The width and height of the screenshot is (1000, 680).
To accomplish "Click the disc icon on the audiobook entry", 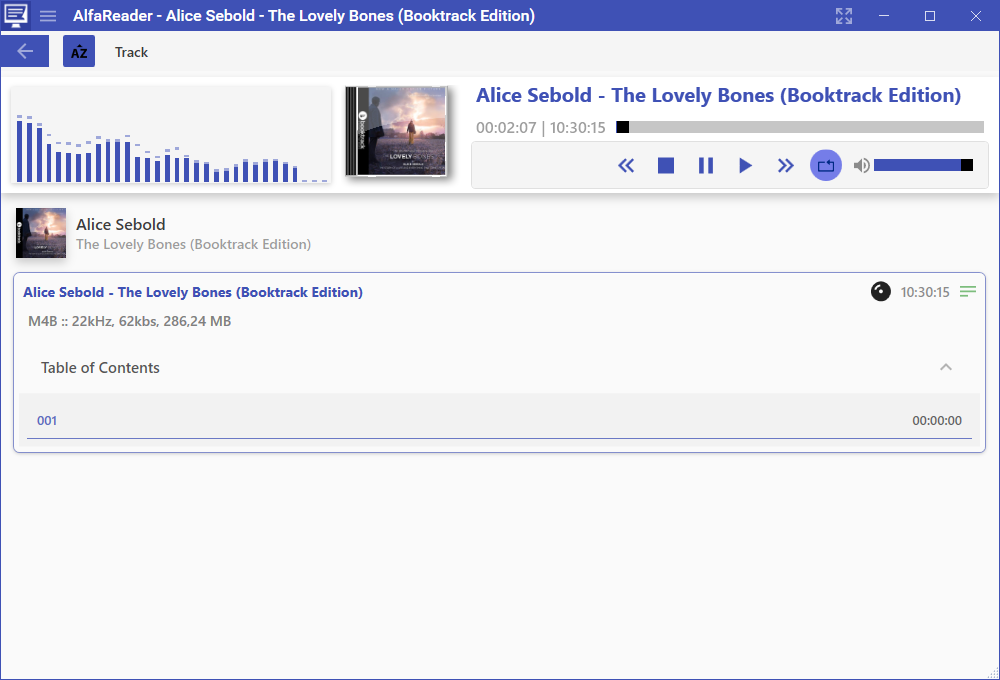I will click(x=880, y=291).
